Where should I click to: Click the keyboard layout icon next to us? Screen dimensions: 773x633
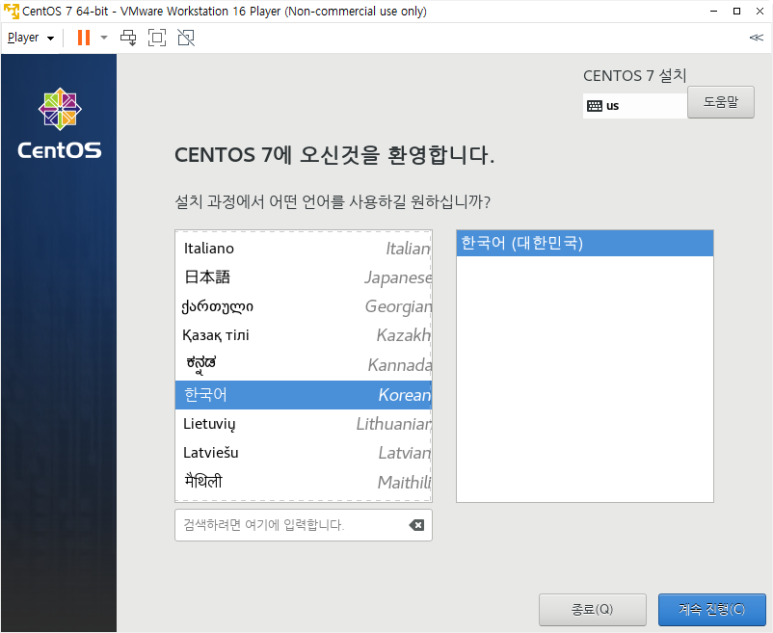tap(595, 106)
